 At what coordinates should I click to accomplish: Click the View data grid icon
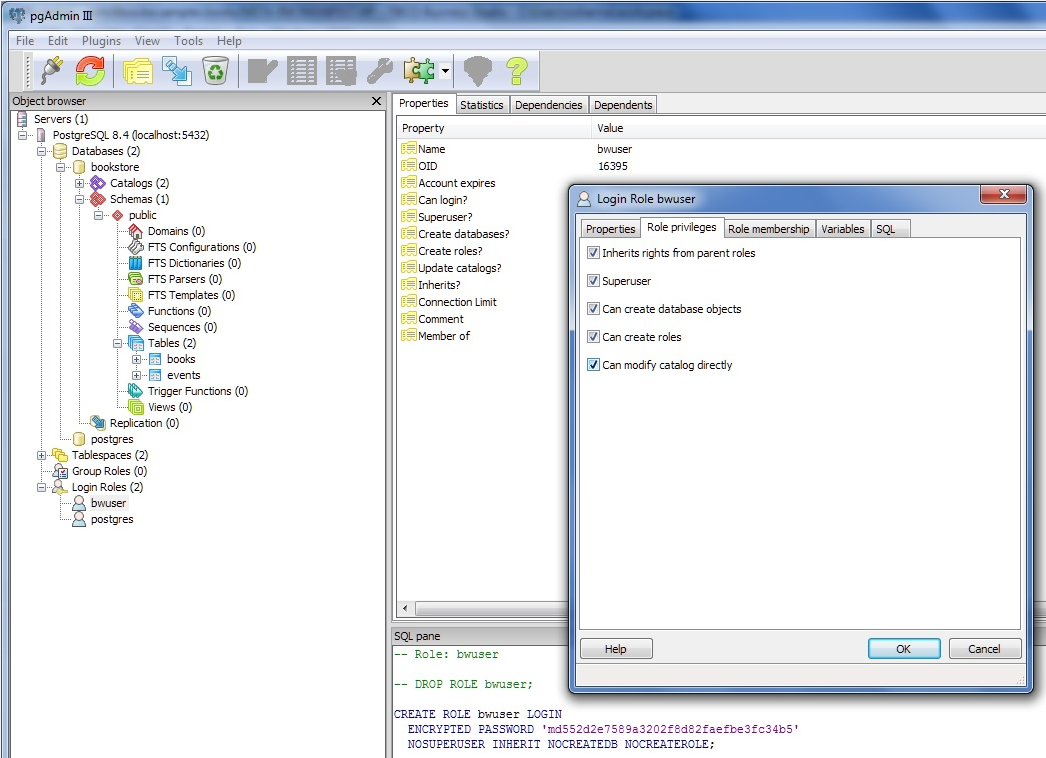pyautogui.click(x=302, y=71)
